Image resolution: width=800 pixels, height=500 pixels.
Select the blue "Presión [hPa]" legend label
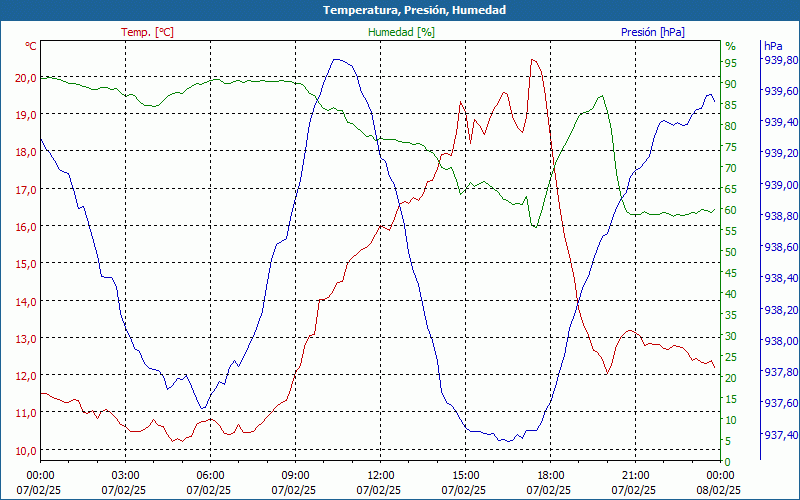tap(653, 32)
